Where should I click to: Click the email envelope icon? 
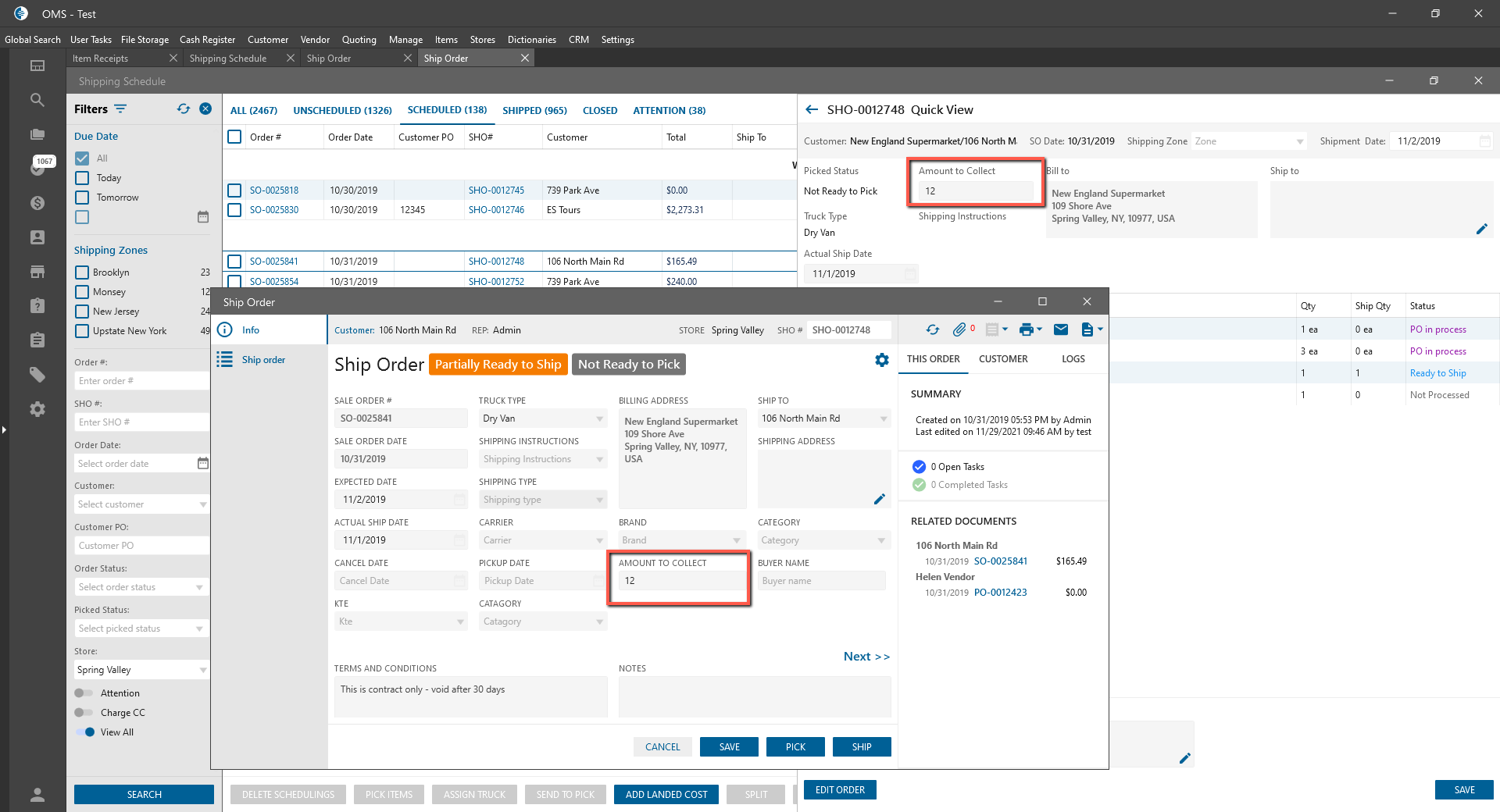pos(1061,329)
